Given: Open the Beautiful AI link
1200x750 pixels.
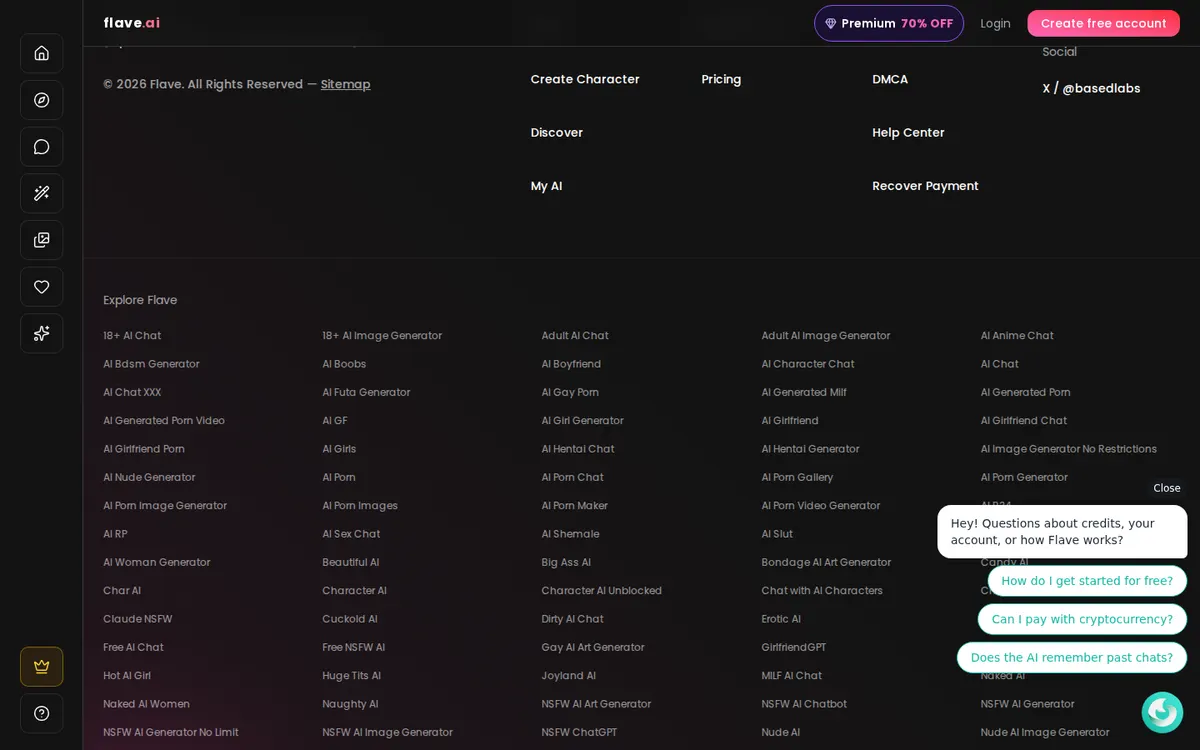Looking at the screenshot, I should click(x=351, y=562).
